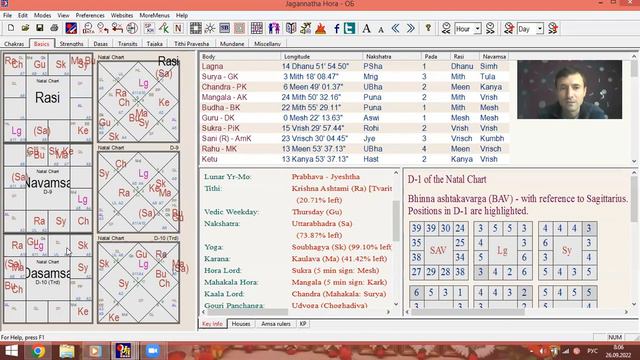Save the chart with the floppy disk icon
Screen dimensions: 640x360
pos(40,28)
